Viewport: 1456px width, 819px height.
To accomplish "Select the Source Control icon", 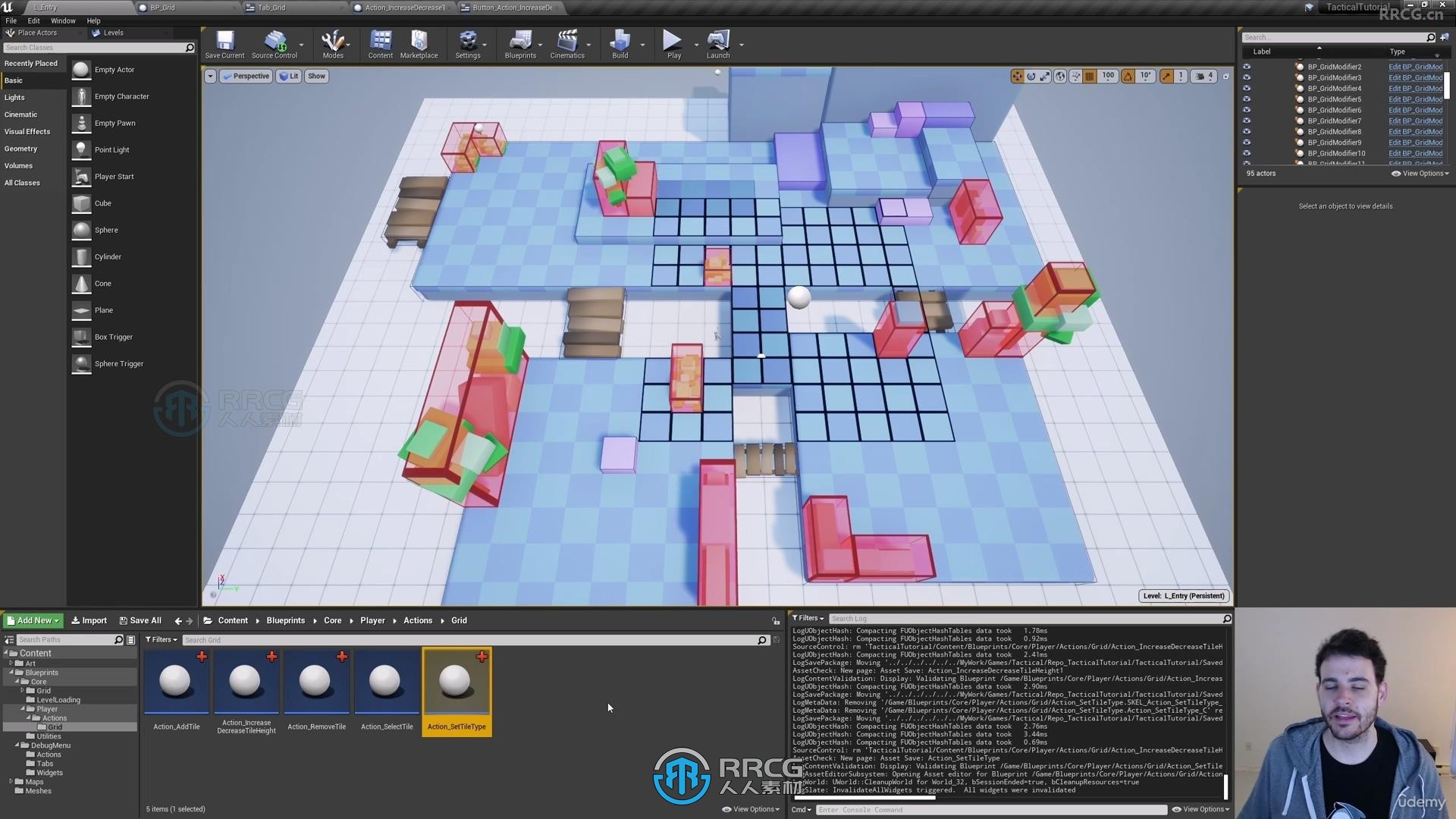I will 274,44.
